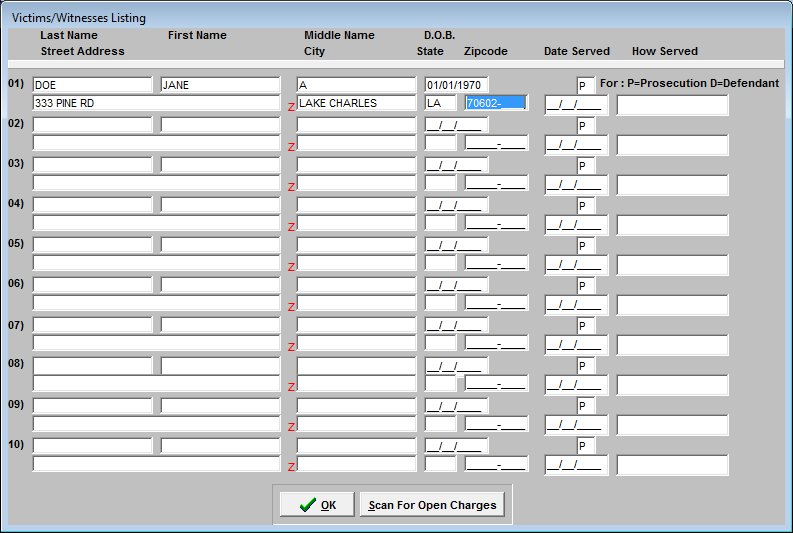Click the red Z icon in row 10
The image size is (793, 533).
click(x=291, y=467)
